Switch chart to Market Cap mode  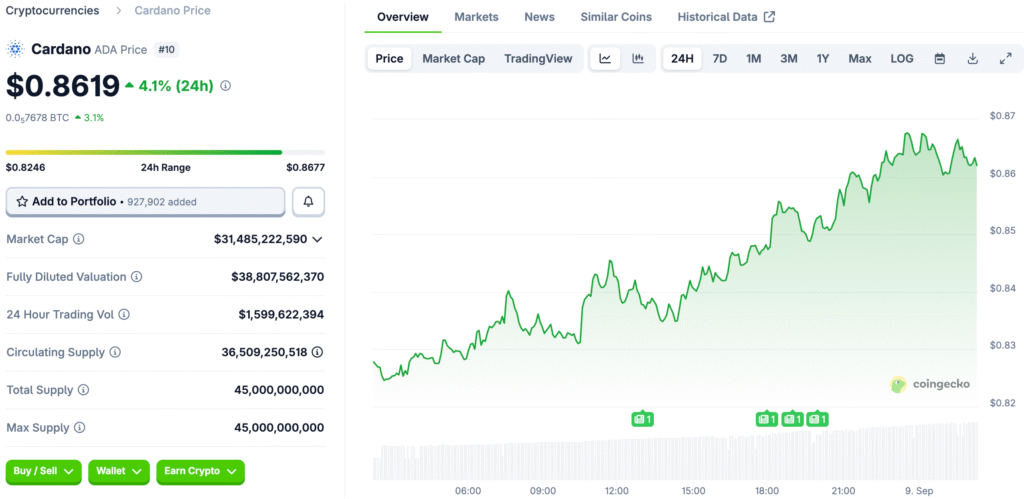coord(453,59)
